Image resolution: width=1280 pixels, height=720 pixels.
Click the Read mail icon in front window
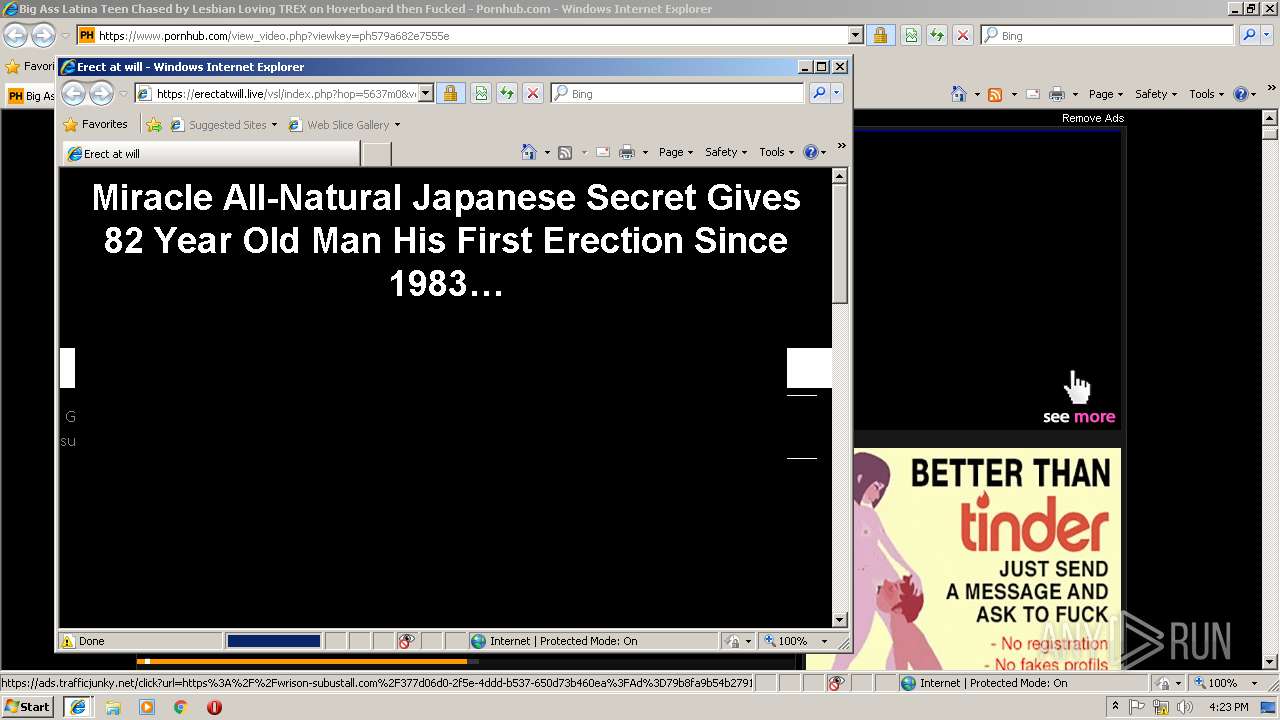point(603,152)
